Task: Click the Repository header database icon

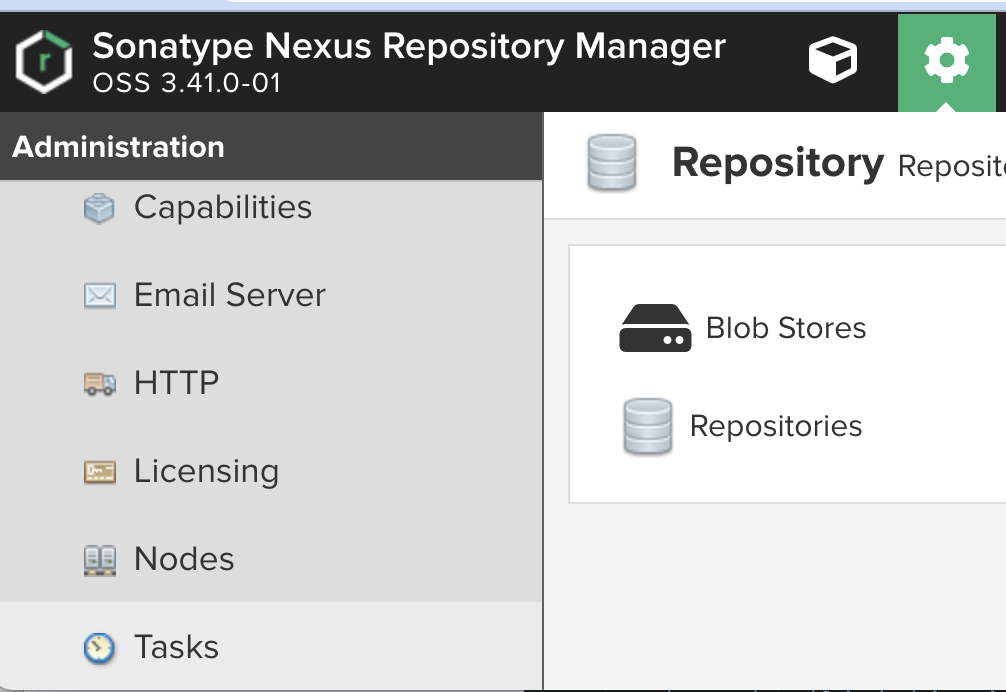Action: pos(612,162)
